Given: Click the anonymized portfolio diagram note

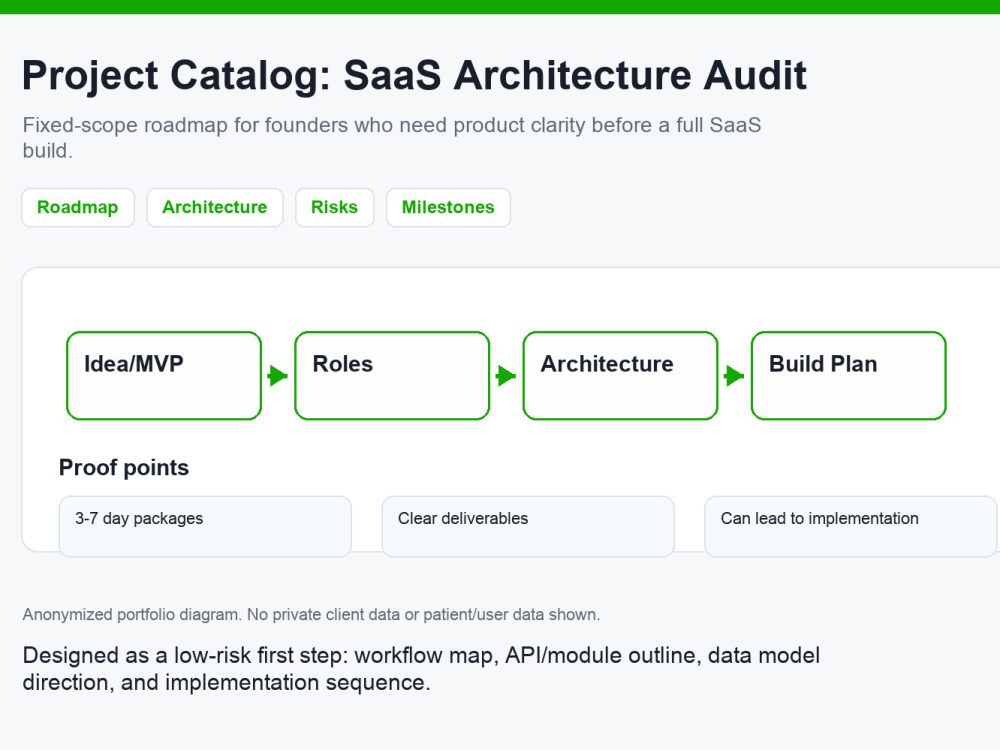Looking at the screenshot, I should tap(311, 615).
